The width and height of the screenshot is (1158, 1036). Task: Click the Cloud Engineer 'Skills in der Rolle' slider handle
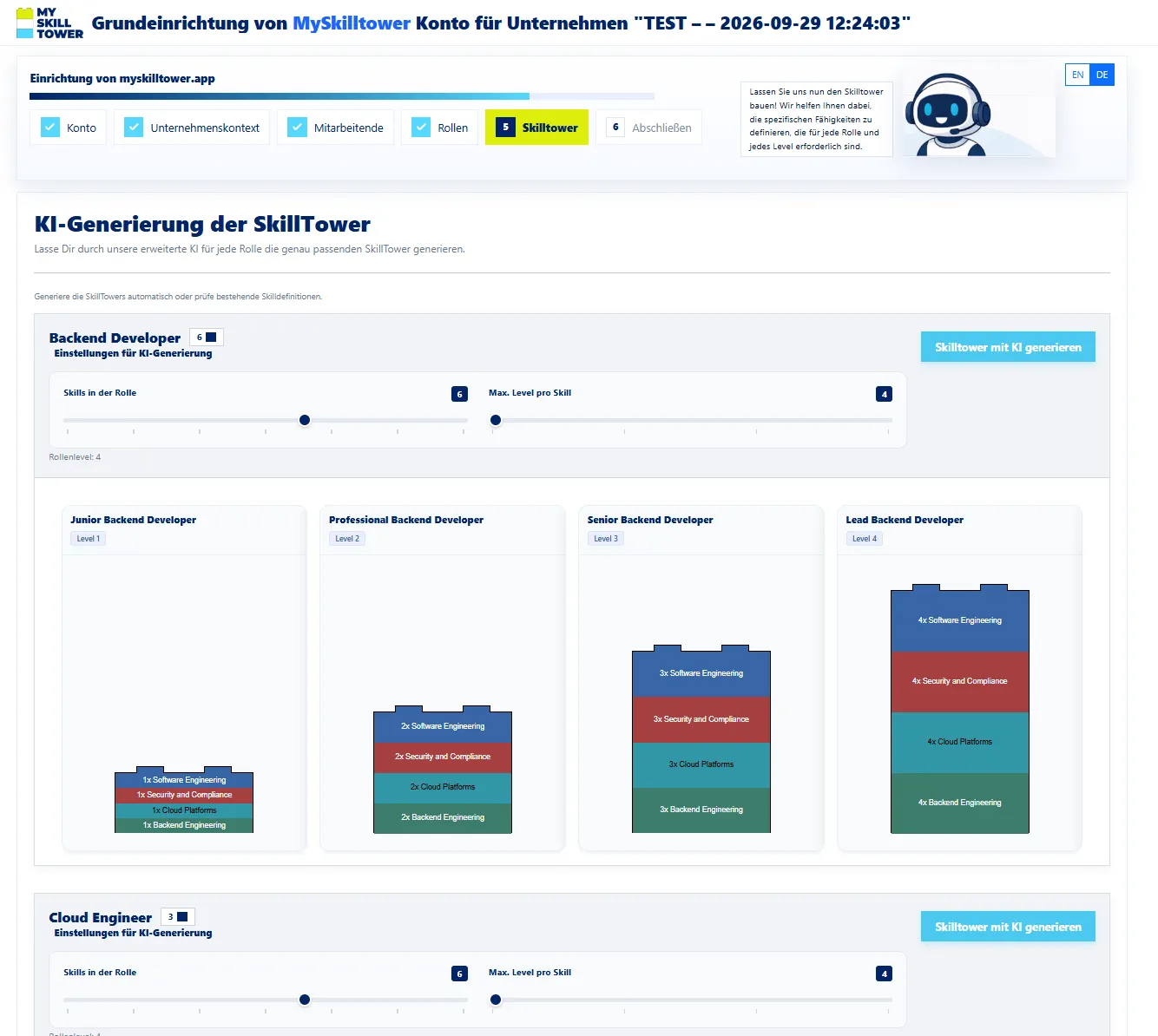click(x=305, y=1000)
